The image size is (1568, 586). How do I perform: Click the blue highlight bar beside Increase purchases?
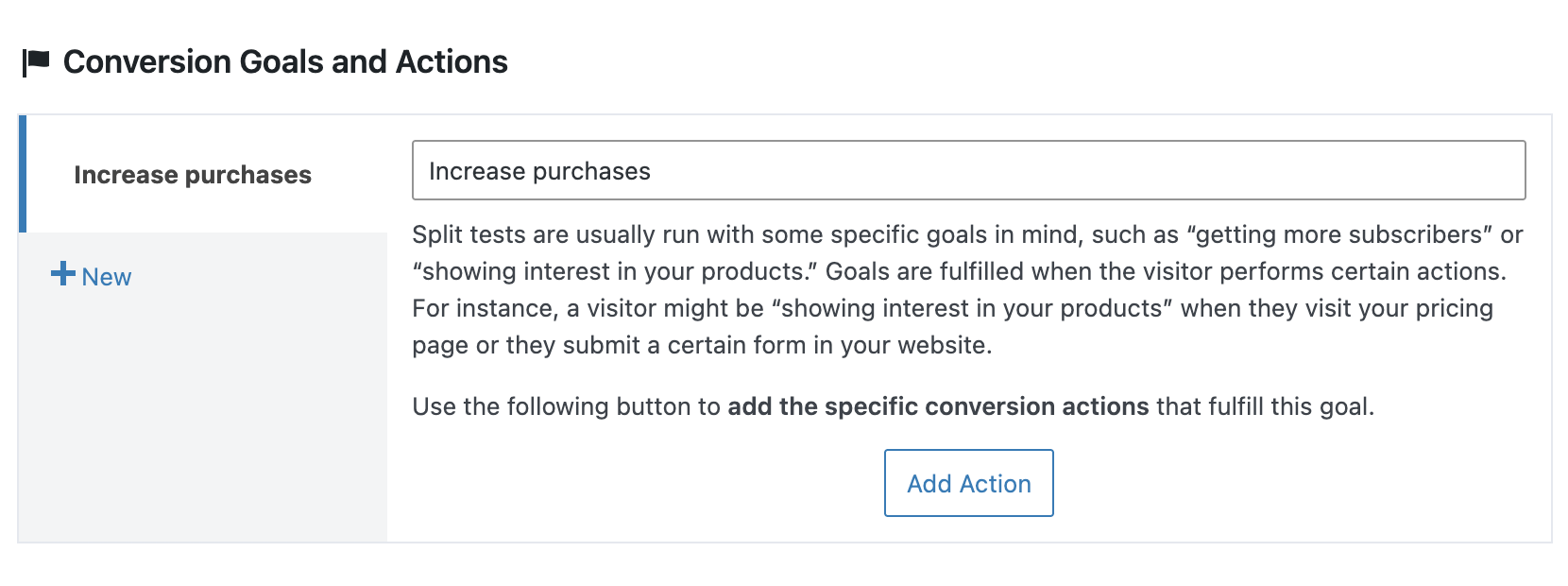[x=25, y=175]
